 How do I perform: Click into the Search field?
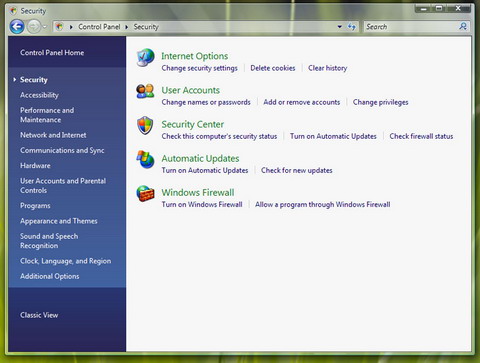(411, 27)
